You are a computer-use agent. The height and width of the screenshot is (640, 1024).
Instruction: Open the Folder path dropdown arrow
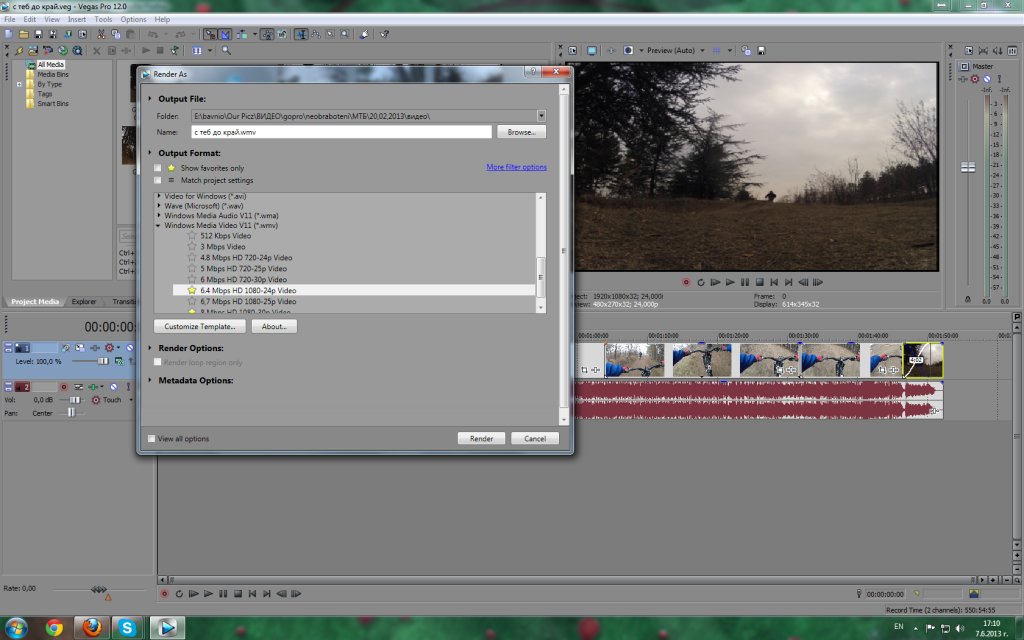click(x=541, y=116)
